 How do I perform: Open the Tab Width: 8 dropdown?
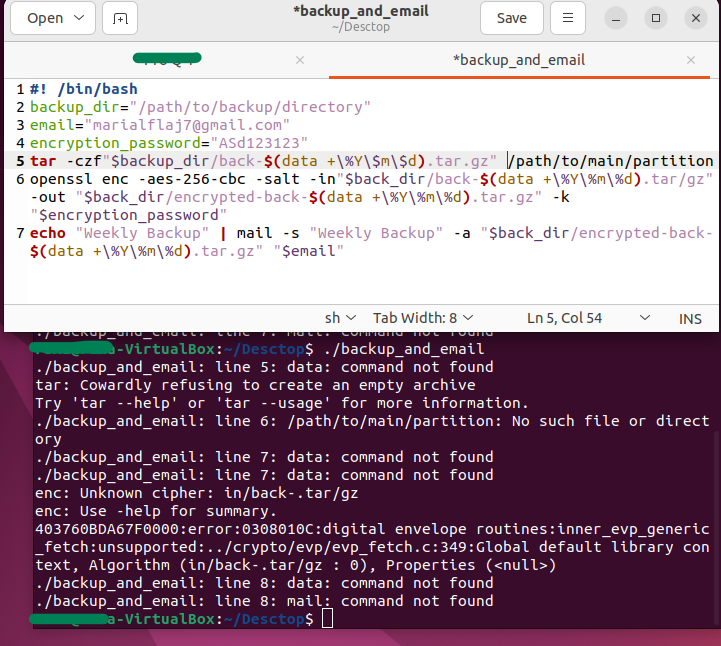pyautogui.click(x=423, y=318)
